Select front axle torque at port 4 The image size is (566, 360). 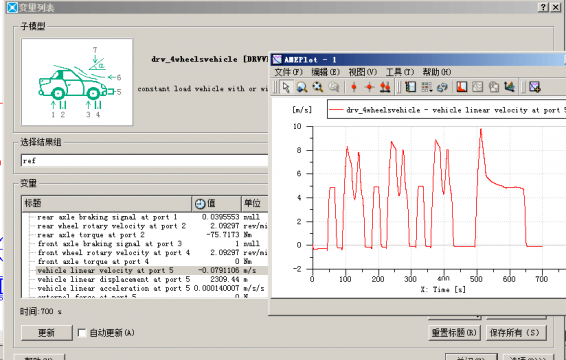tap(93, 261)
